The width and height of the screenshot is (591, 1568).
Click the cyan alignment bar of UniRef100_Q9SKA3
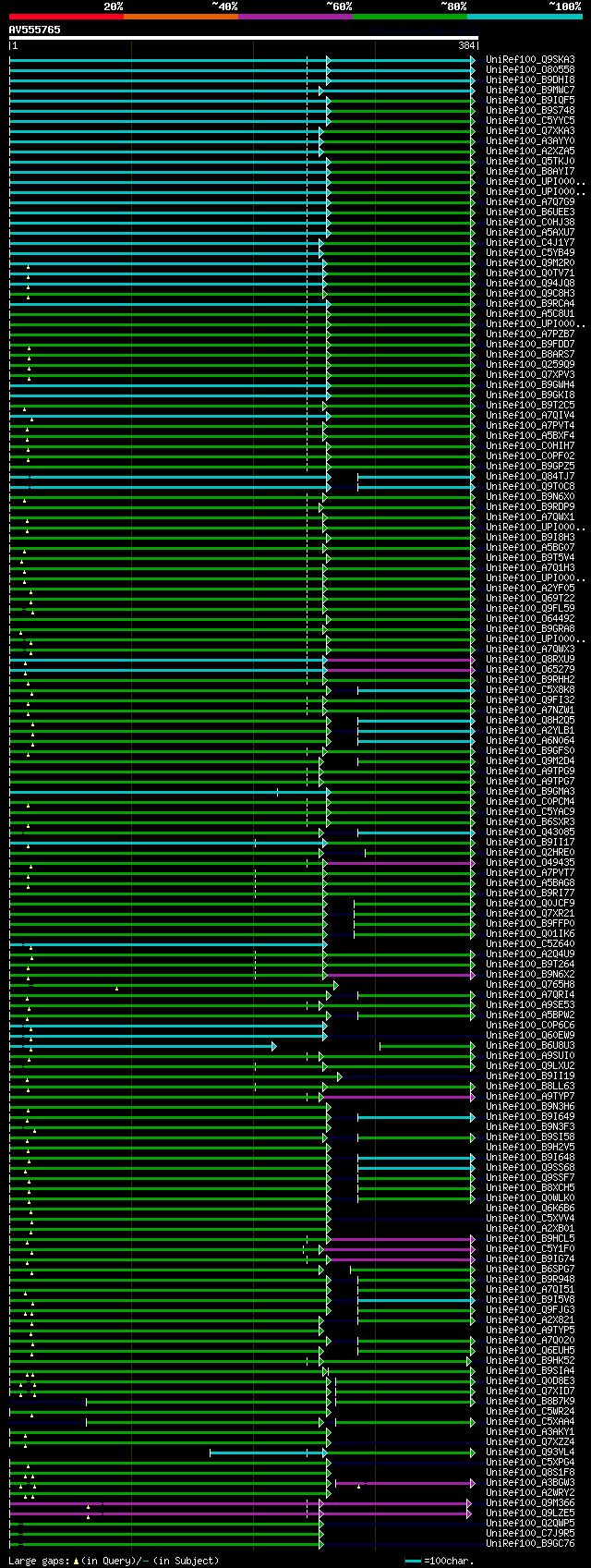click(242, 60)
